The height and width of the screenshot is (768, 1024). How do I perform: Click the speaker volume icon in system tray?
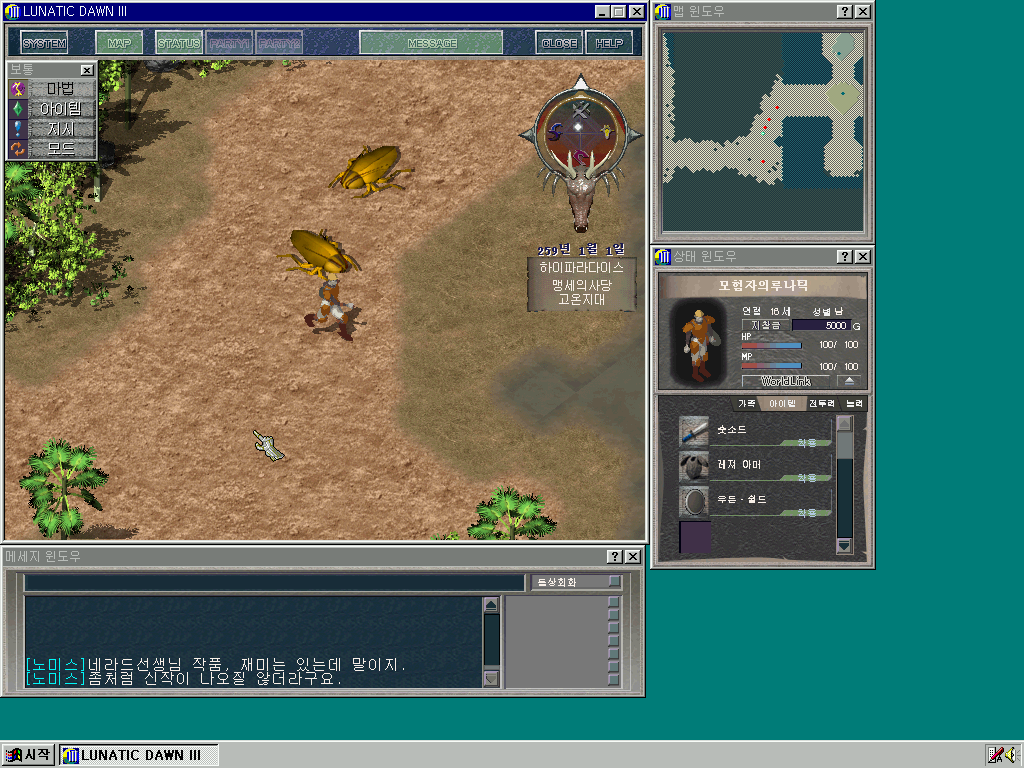pyautogui.click(x=1012, y=755)
